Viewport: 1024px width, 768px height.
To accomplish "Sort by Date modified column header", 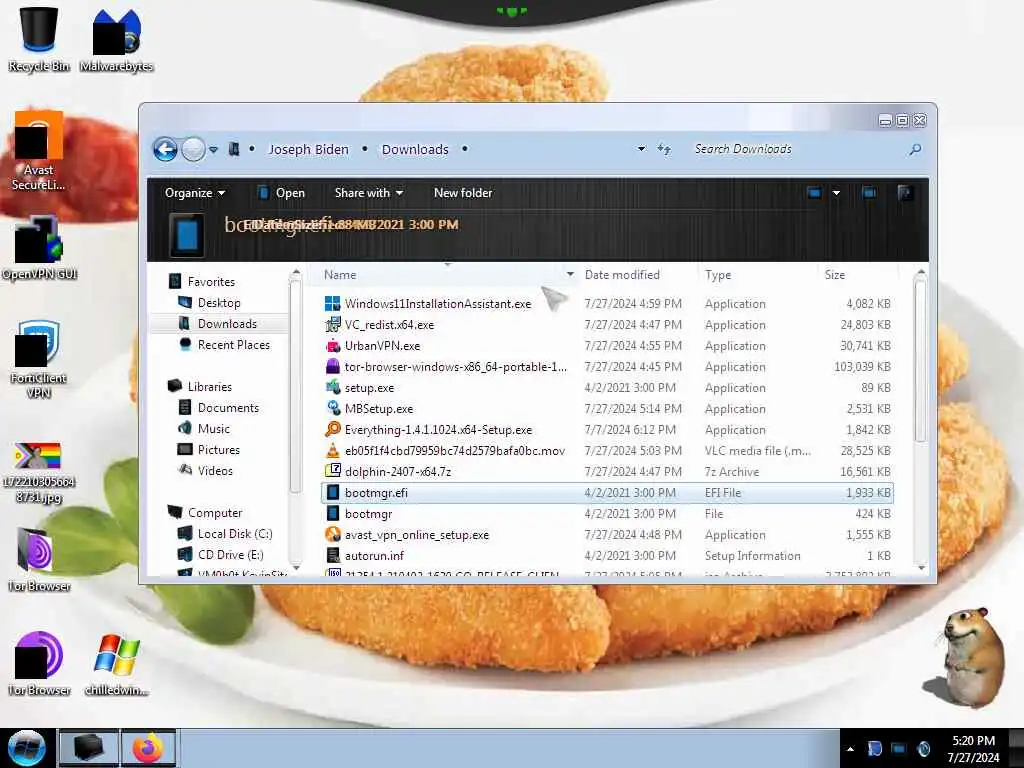I will pos(622,275).
